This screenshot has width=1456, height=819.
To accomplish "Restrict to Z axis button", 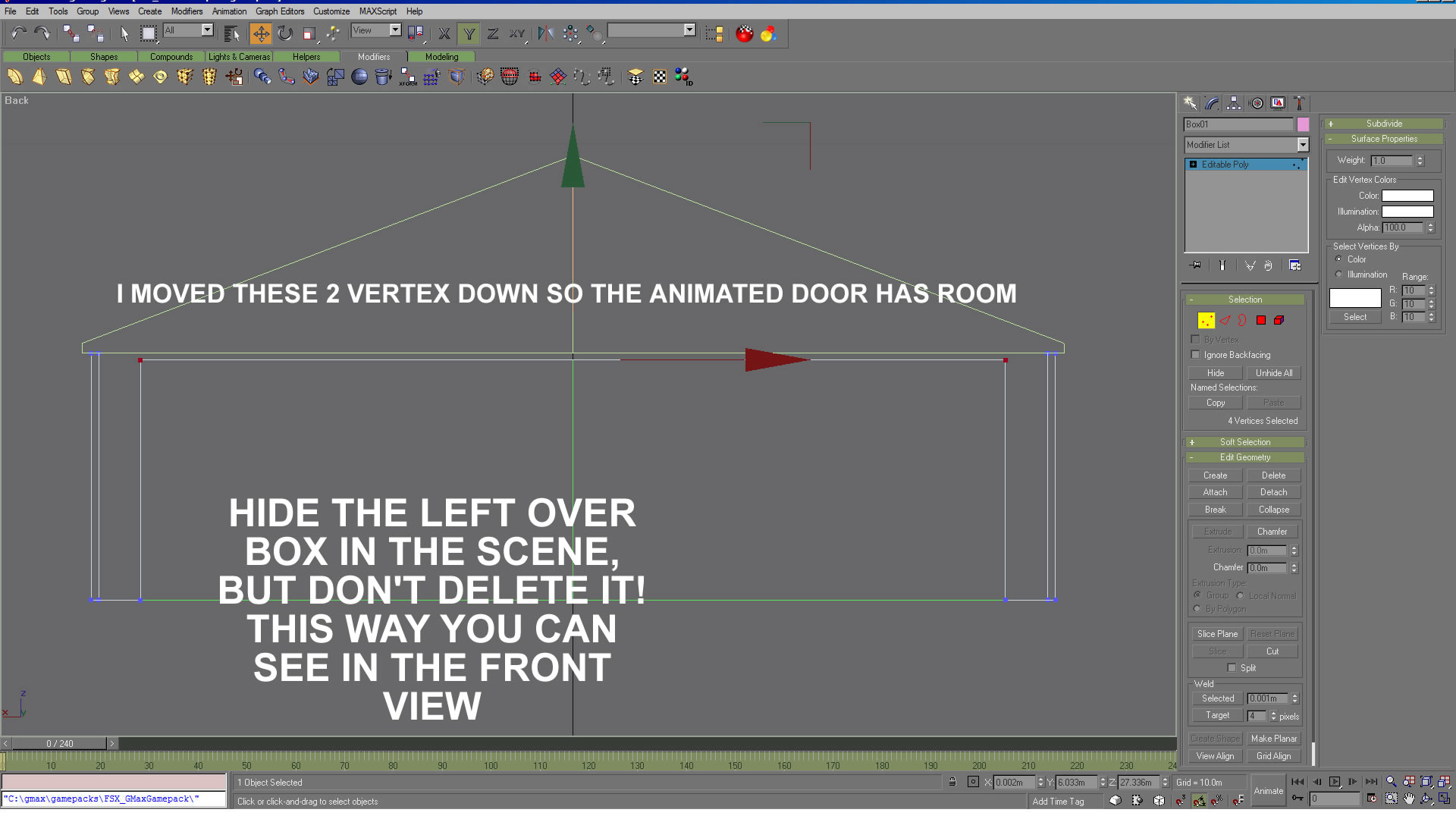I will (x=493, y=33).
